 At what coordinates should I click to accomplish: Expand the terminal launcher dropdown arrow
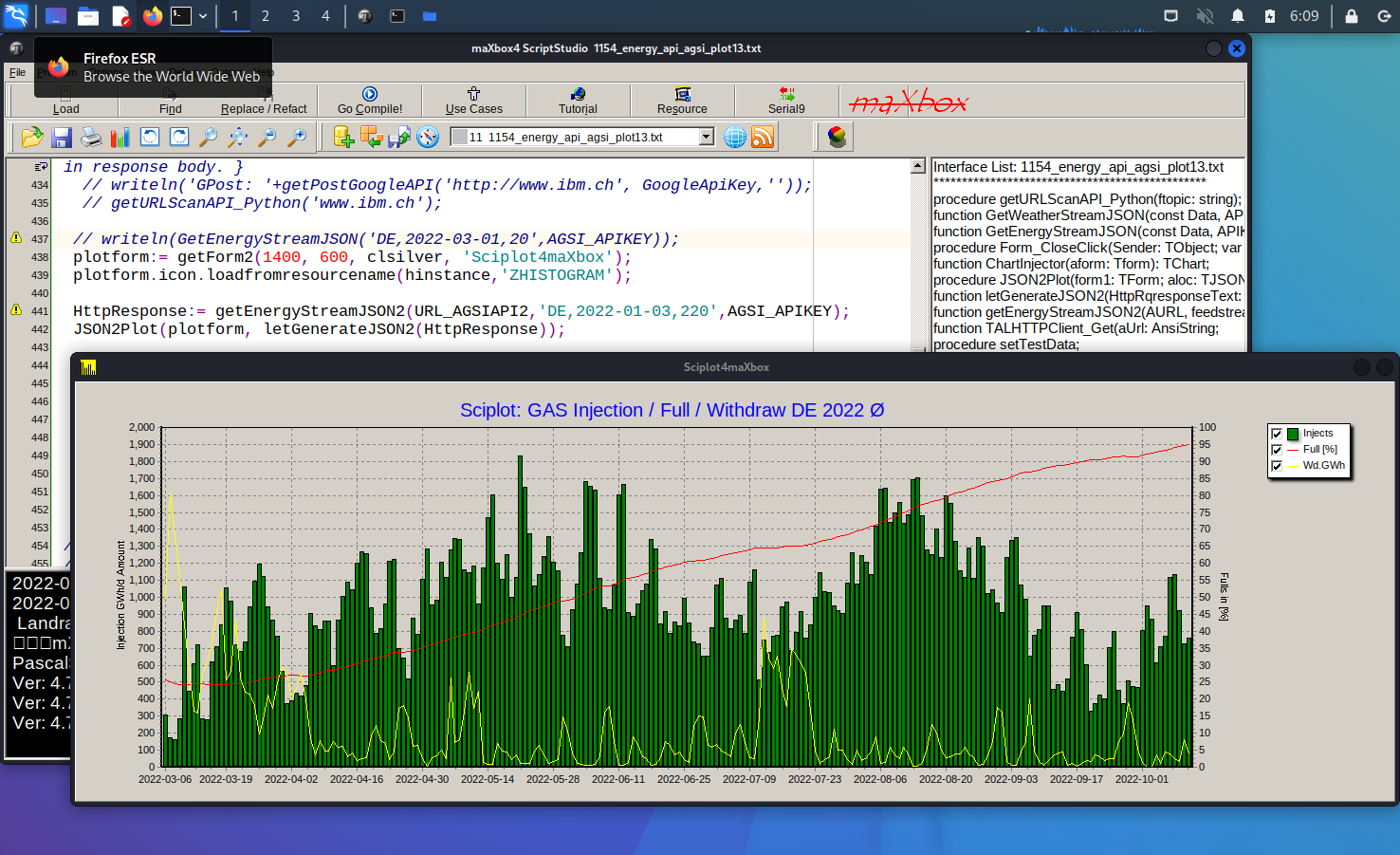pos(202,16)
